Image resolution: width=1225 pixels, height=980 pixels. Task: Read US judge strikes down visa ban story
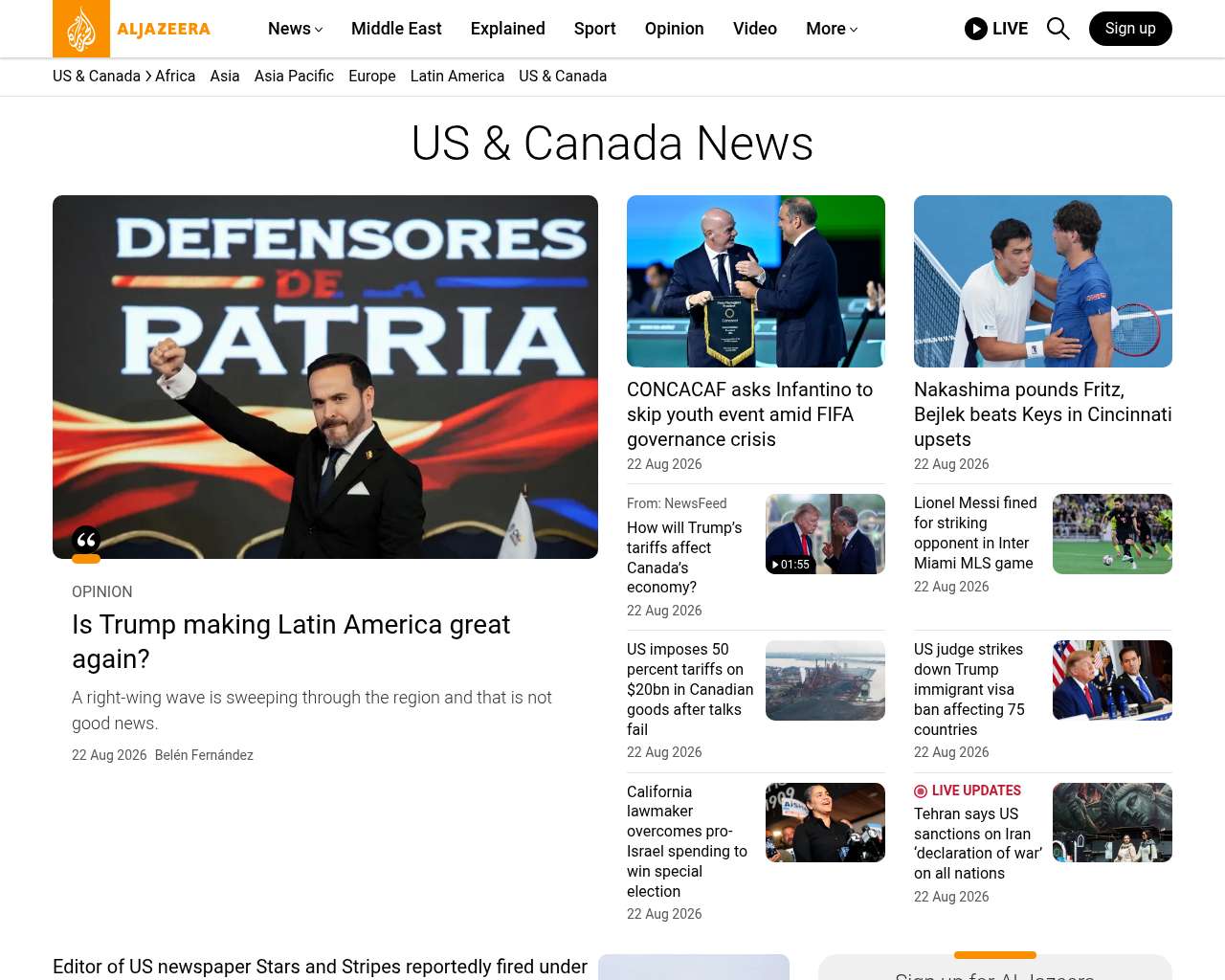(969, 689)
